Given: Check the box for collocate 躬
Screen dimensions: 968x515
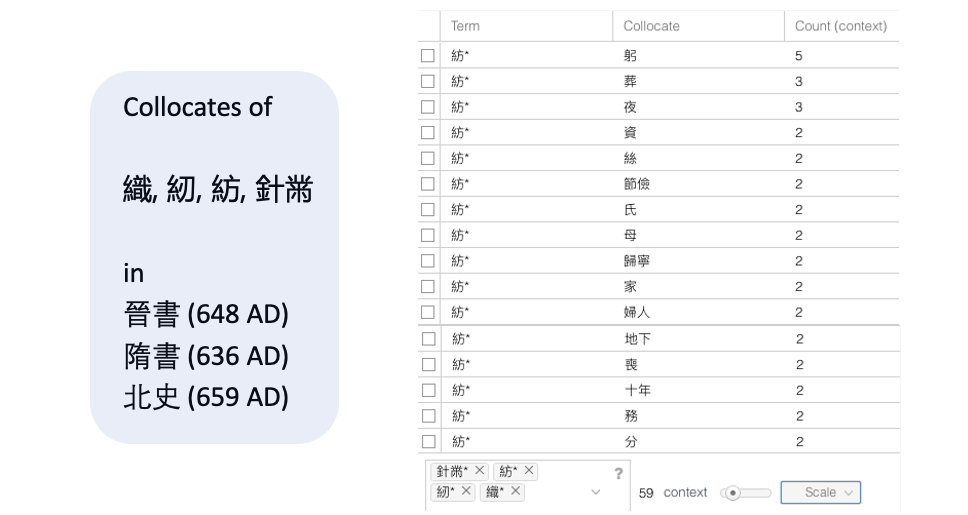Looking at the screenshot, I should pos(428,56).
